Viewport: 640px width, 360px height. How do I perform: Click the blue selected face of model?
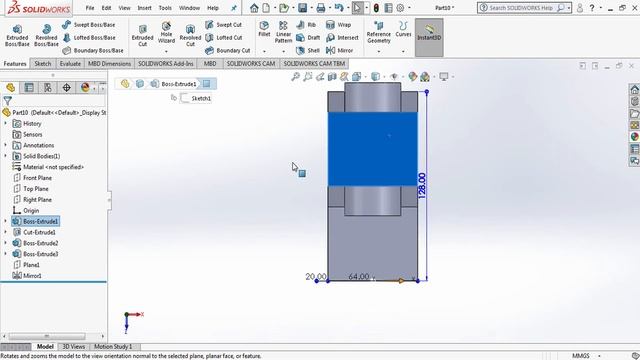coord(373,149)
